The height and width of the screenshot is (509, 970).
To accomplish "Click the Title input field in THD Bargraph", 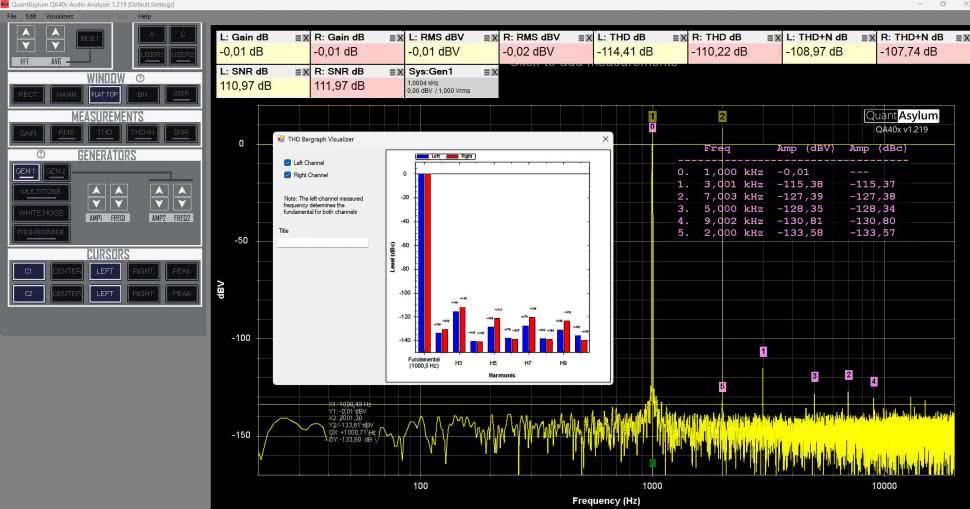I will tap(323, 242).
